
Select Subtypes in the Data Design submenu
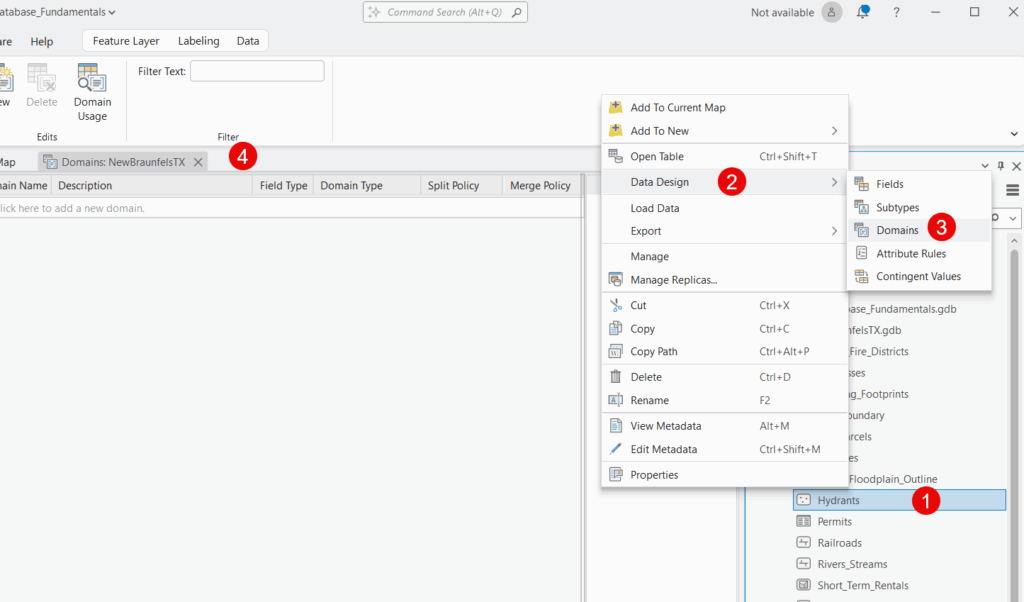(x=897, y=207)
